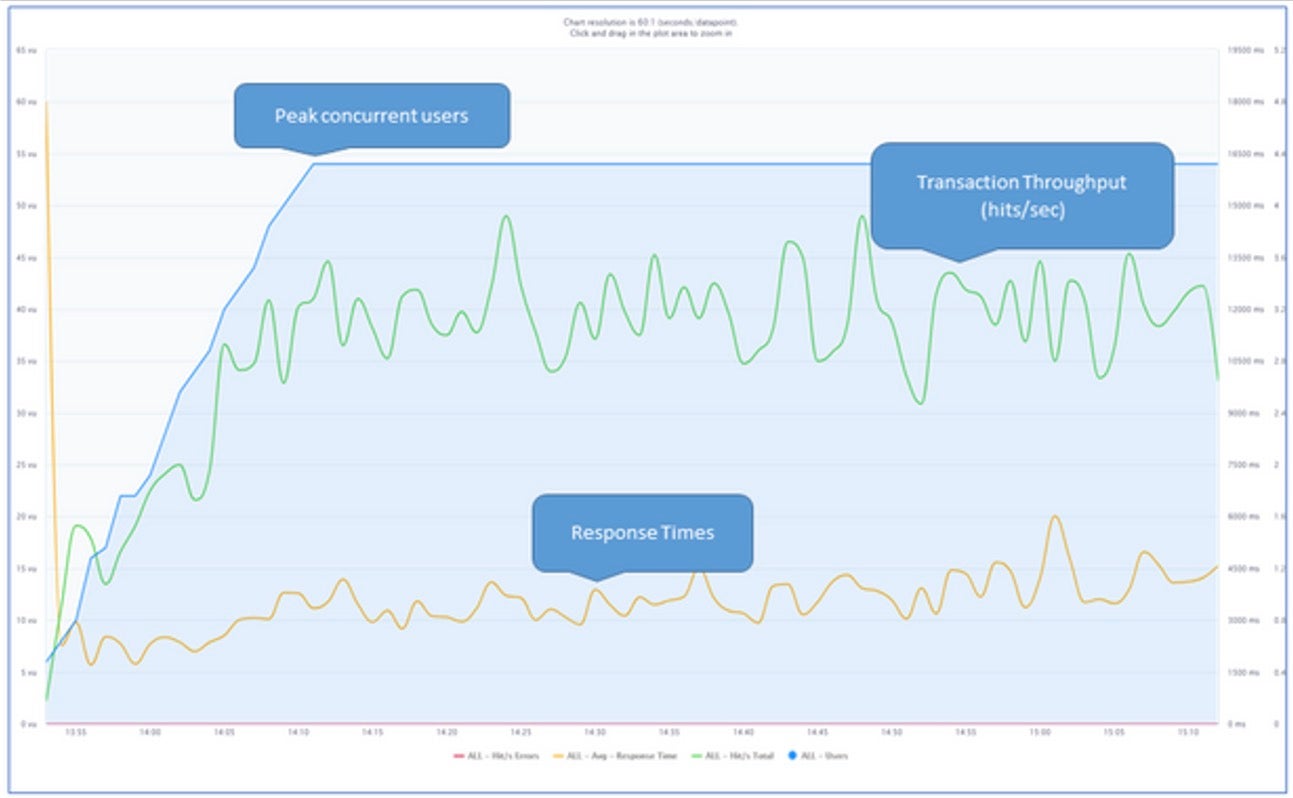Select the Peak concurrent users callout bubble
This screenshot has width=1293, height=798.
pos(372,115)
